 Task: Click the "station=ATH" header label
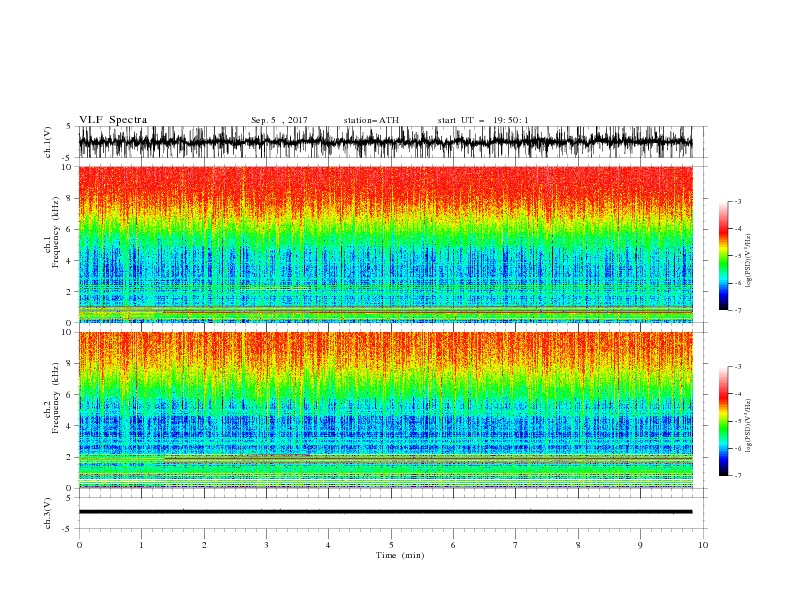pos(371,120)
